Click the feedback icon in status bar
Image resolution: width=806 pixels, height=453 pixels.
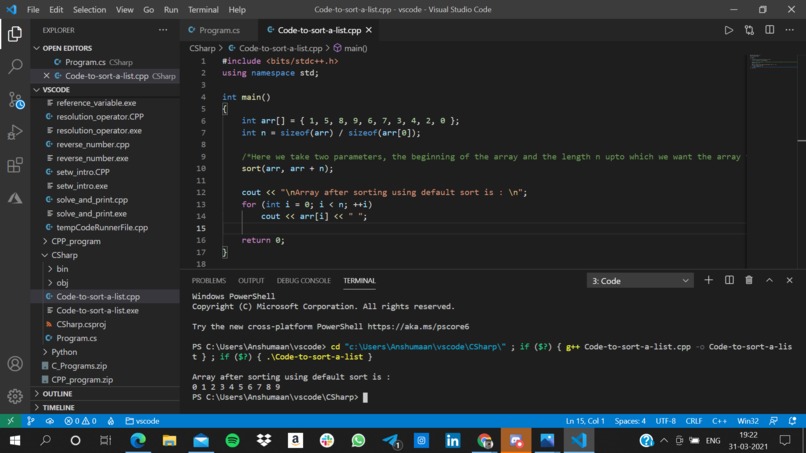pyautogui.click(x=773, y=421)
